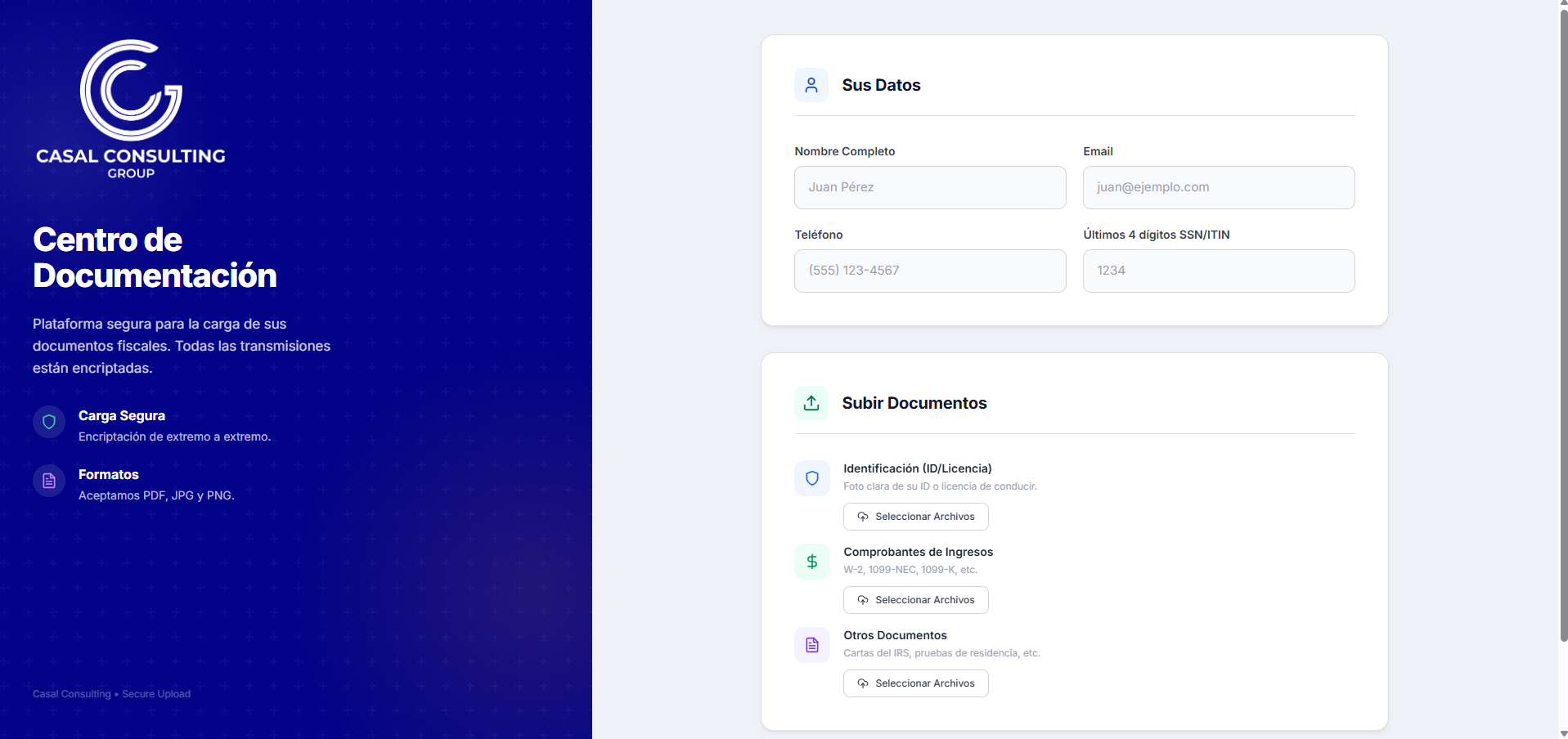
Task: Select files for Identificación (ID/Licencia)
Action: [x=915, y=517]
